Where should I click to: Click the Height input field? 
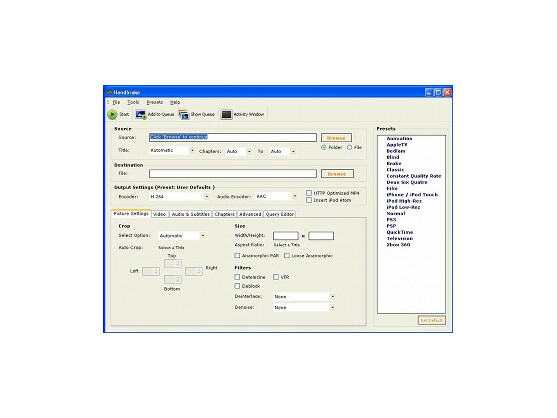tap(321, 236)
